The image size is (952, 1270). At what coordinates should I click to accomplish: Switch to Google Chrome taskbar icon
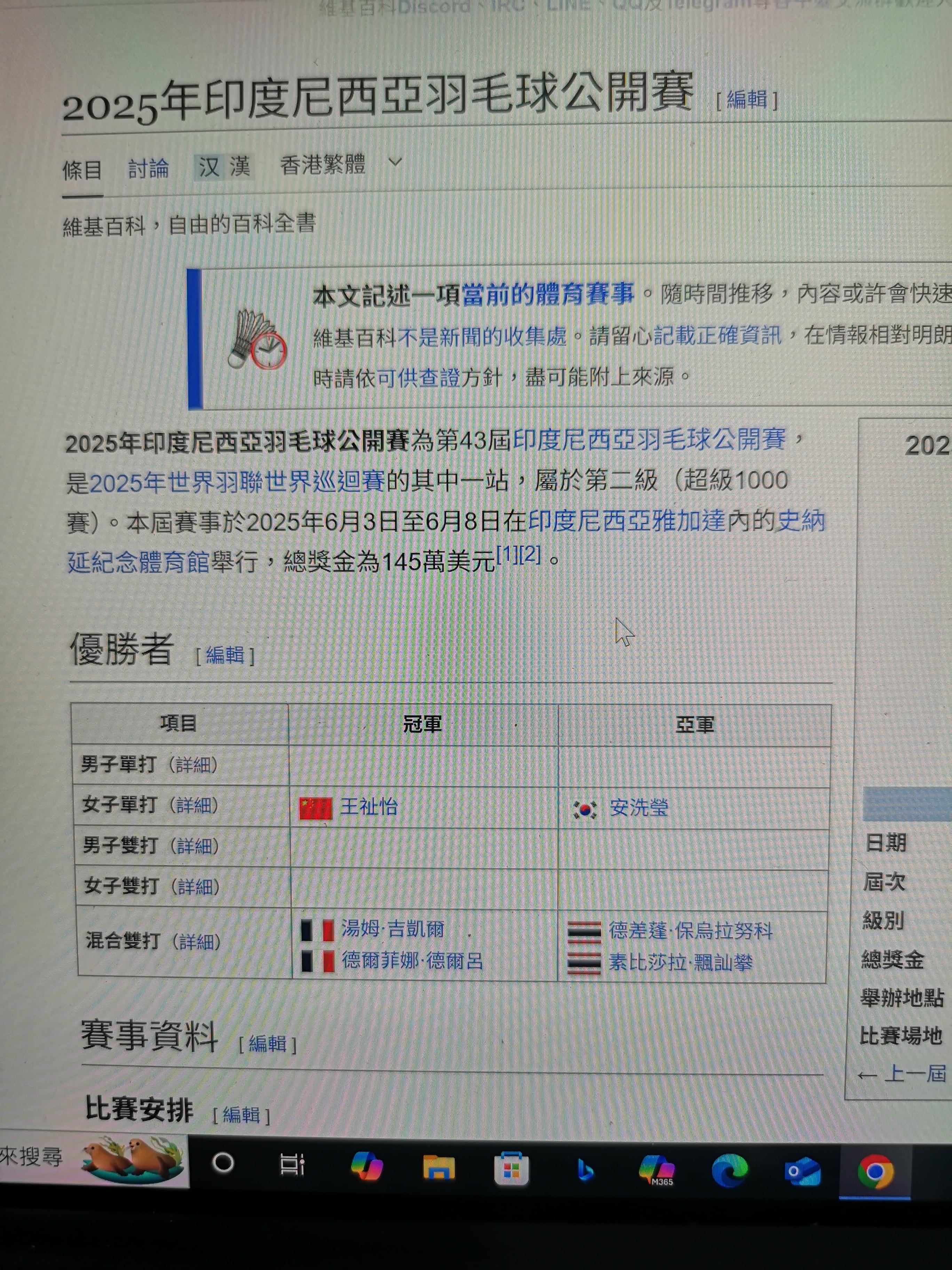point(875,1172)
